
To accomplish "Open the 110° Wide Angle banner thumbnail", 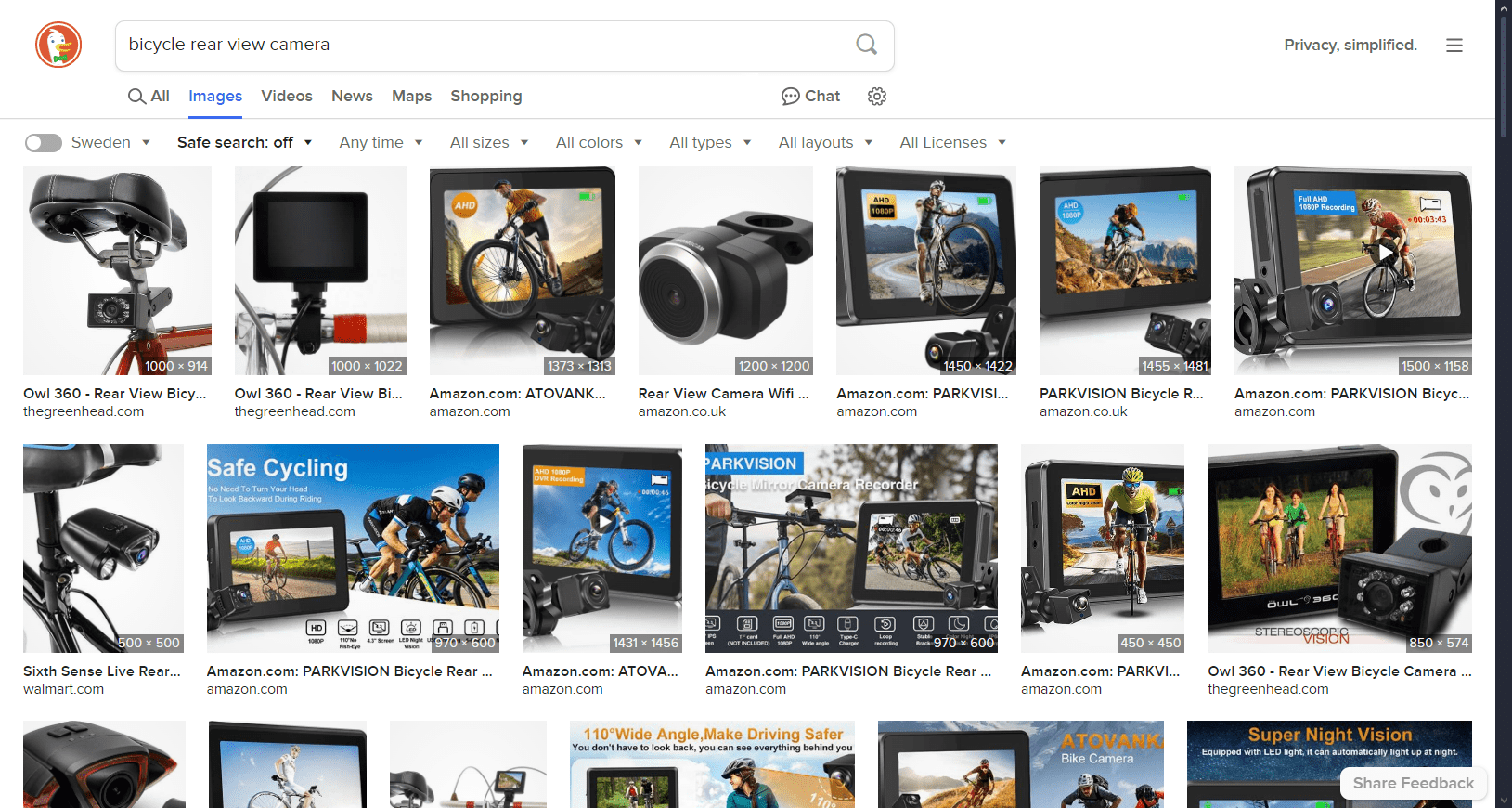I will click(712, 764).
